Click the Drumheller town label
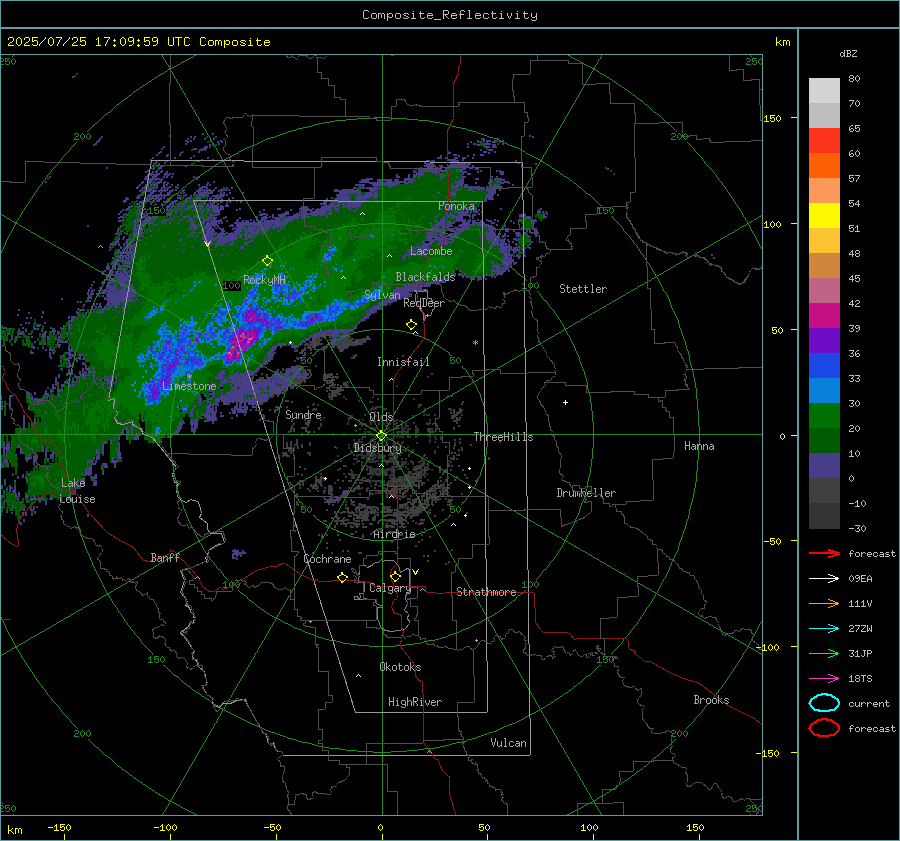900x841 pixels. (x=586, y=493)
